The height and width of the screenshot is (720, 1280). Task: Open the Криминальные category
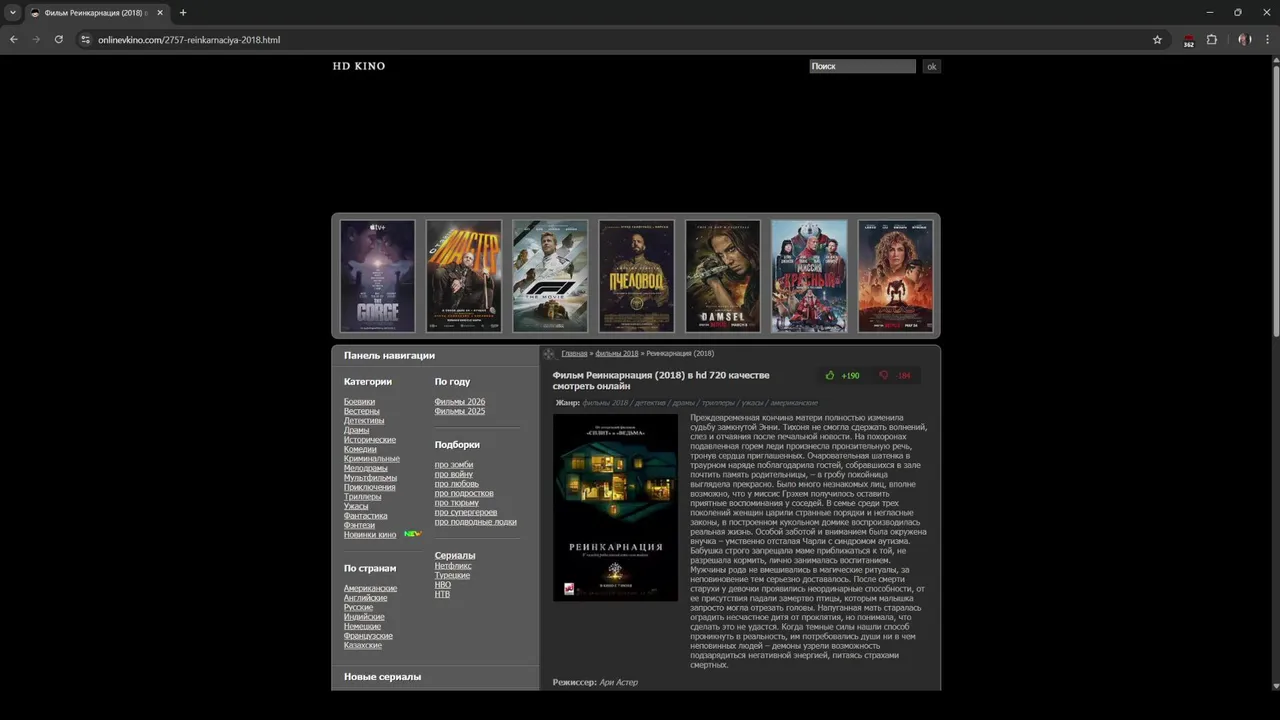pos(372,459)
